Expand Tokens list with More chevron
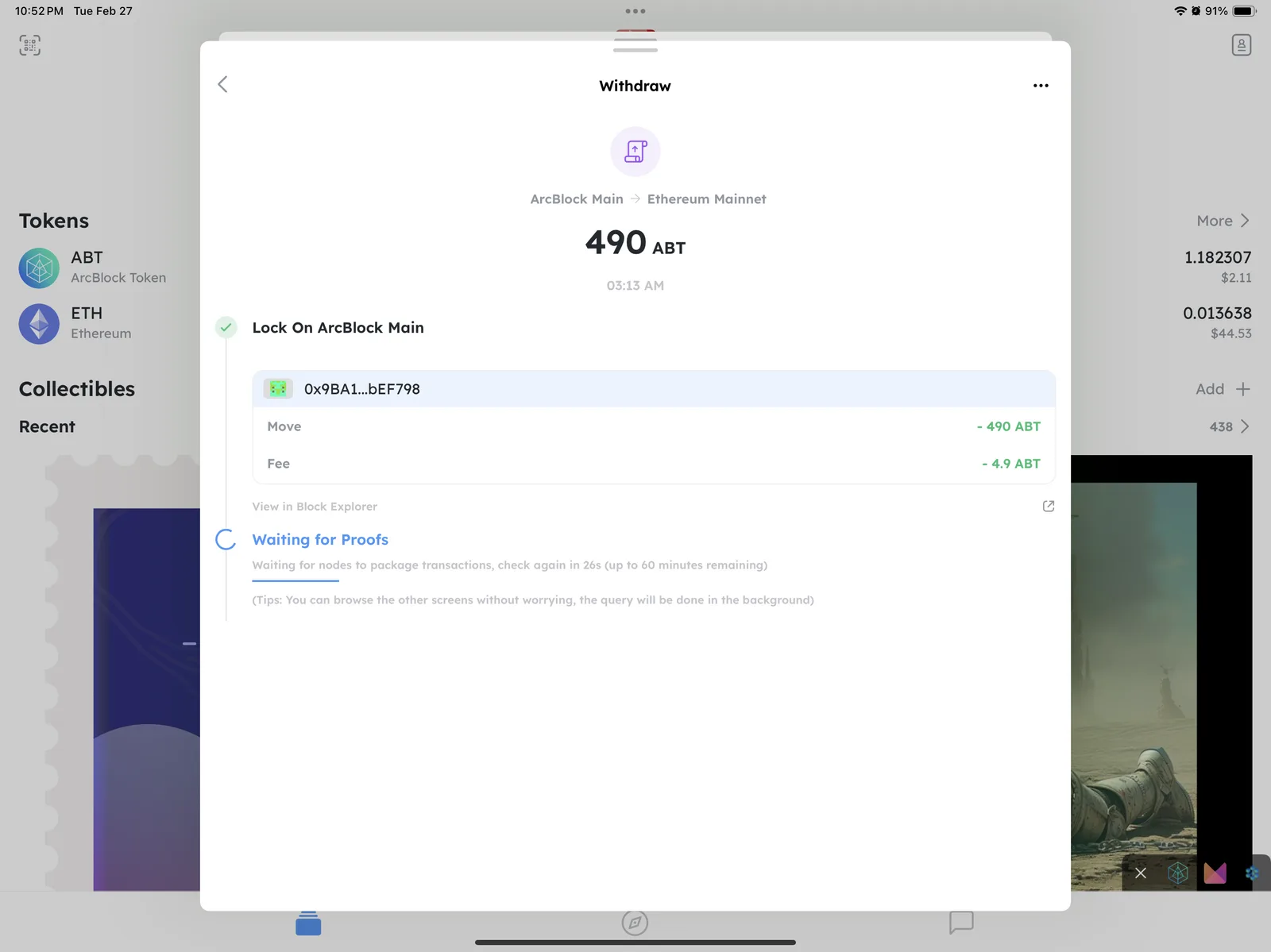 (1245, 221)
